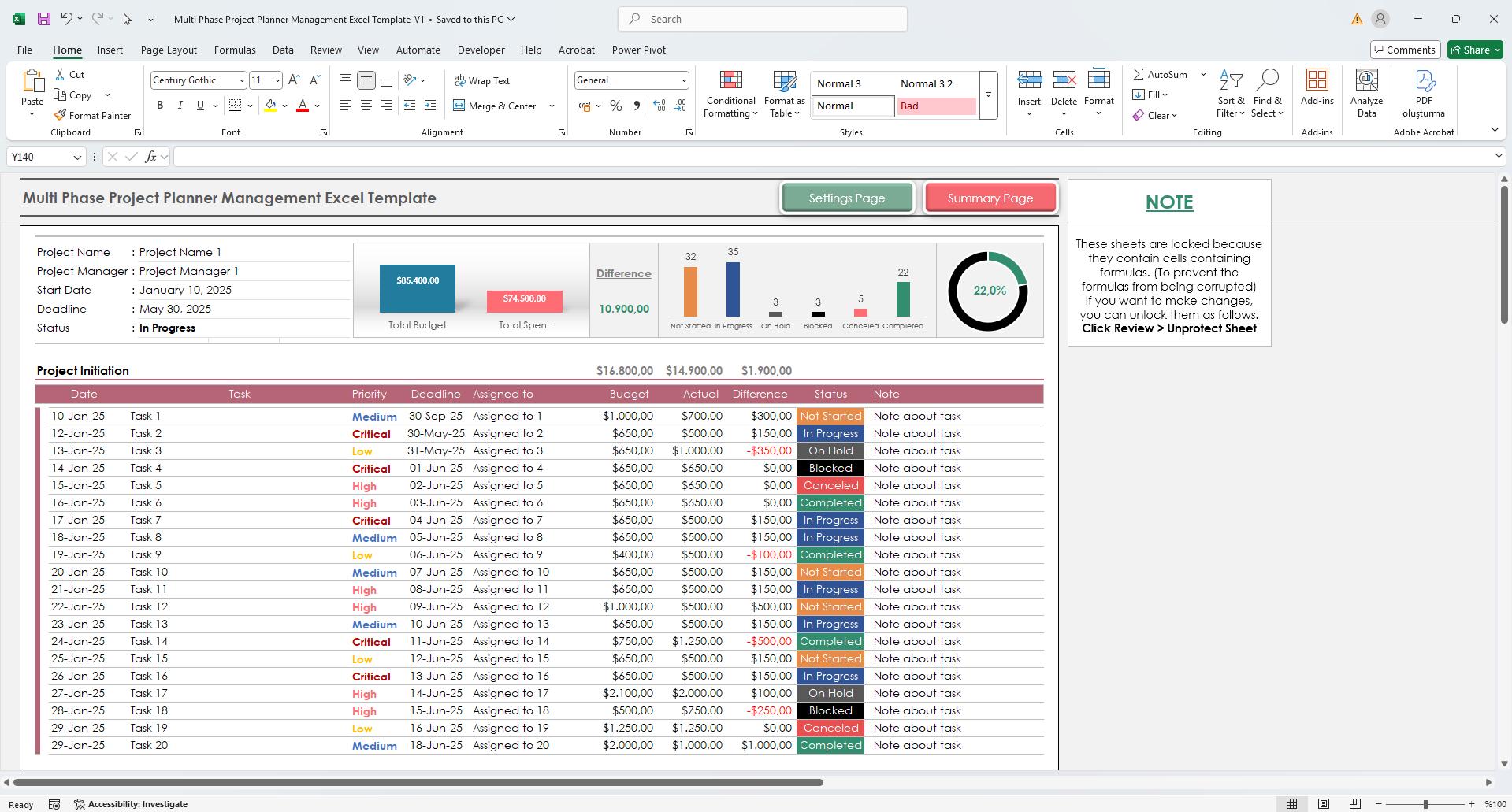The height and width of the screenshot is (812, 1512).
Task: Open the Century Gothic font dropdown
Action: pos(242,80)
